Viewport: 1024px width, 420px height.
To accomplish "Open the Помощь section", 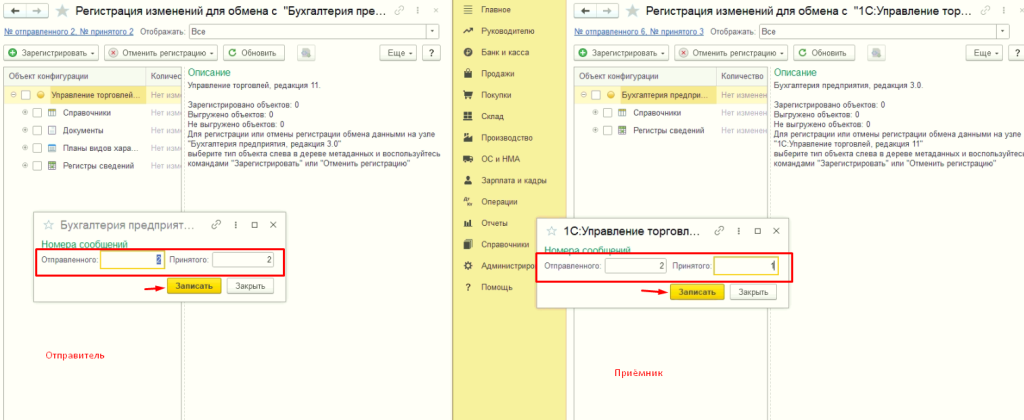I will pyautogui.click(x=496, y=287).
